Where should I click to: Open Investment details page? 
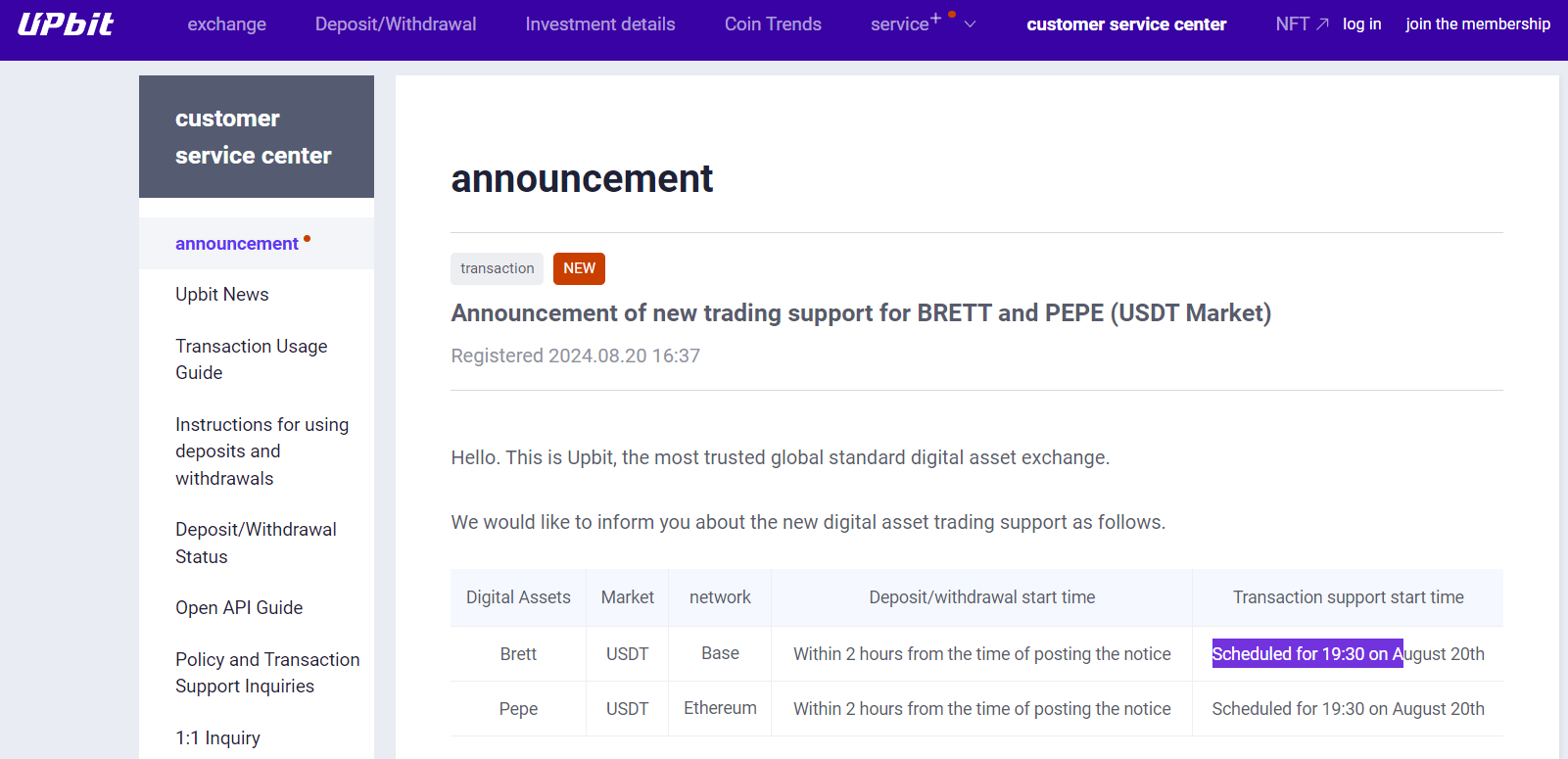[600, 24]
